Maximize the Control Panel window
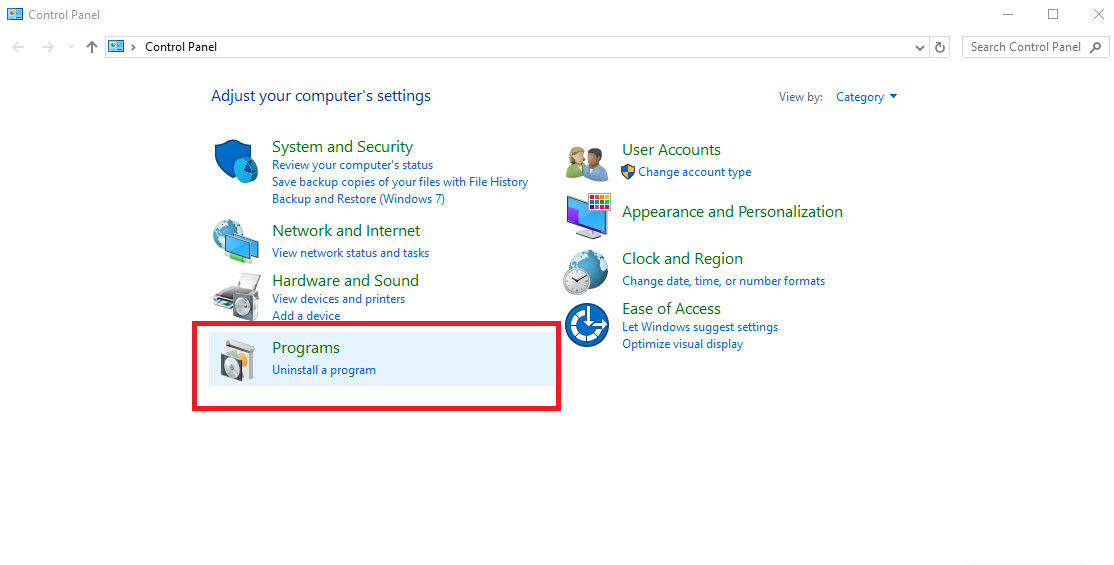The height and width of the screenshot is (565, 1114). 1053,14
